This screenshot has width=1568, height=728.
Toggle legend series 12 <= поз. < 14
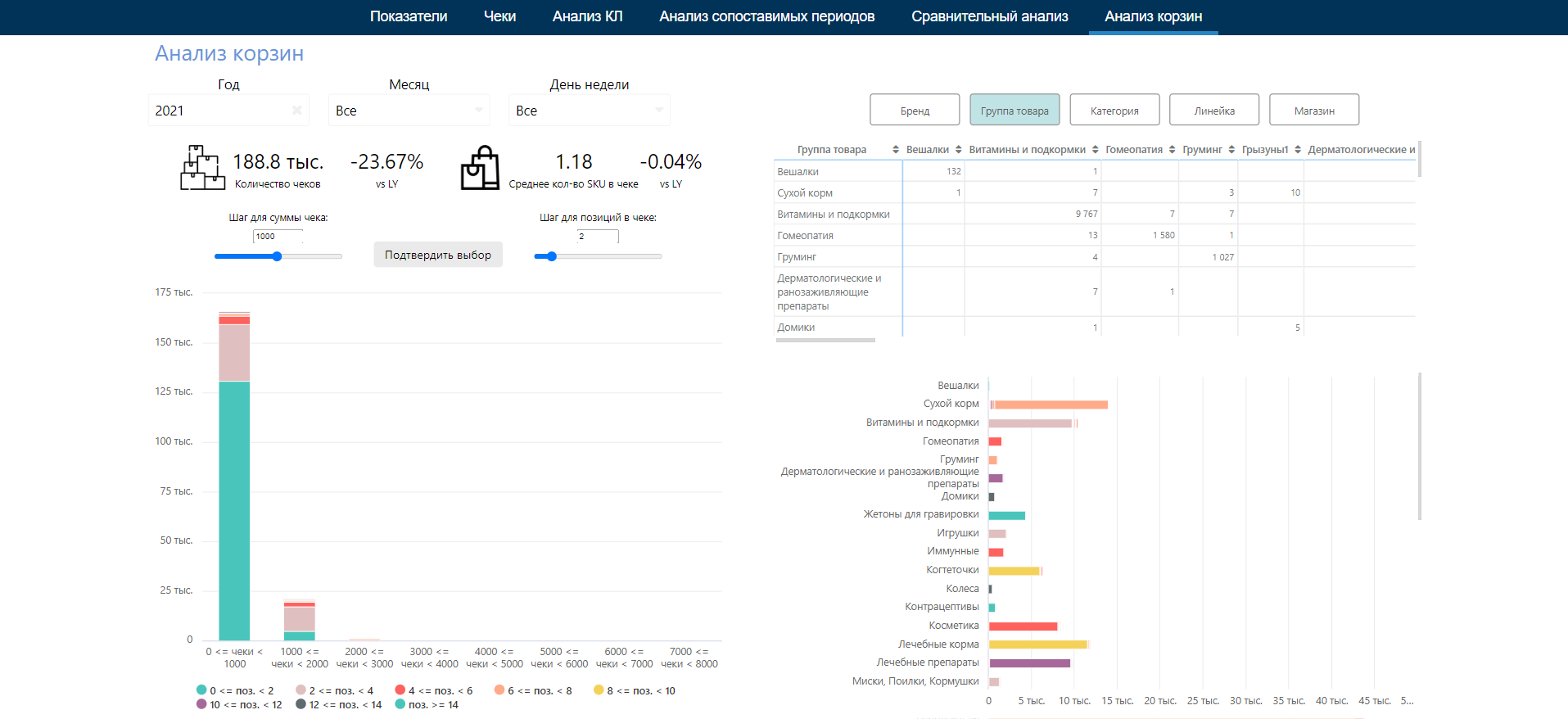pyautogui.click(x=339, y=704)
